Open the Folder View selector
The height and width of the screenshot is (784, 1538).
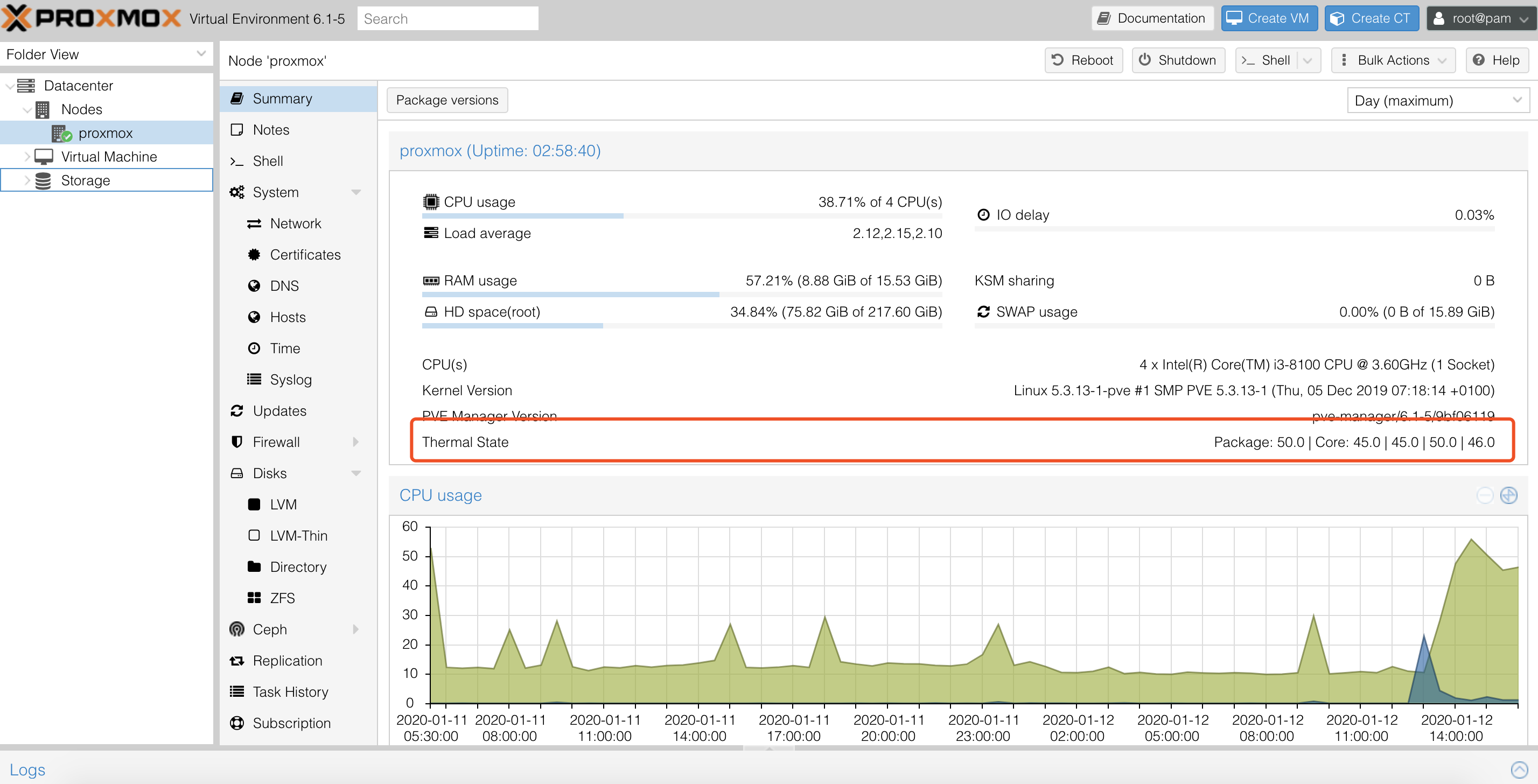point(106,54)
